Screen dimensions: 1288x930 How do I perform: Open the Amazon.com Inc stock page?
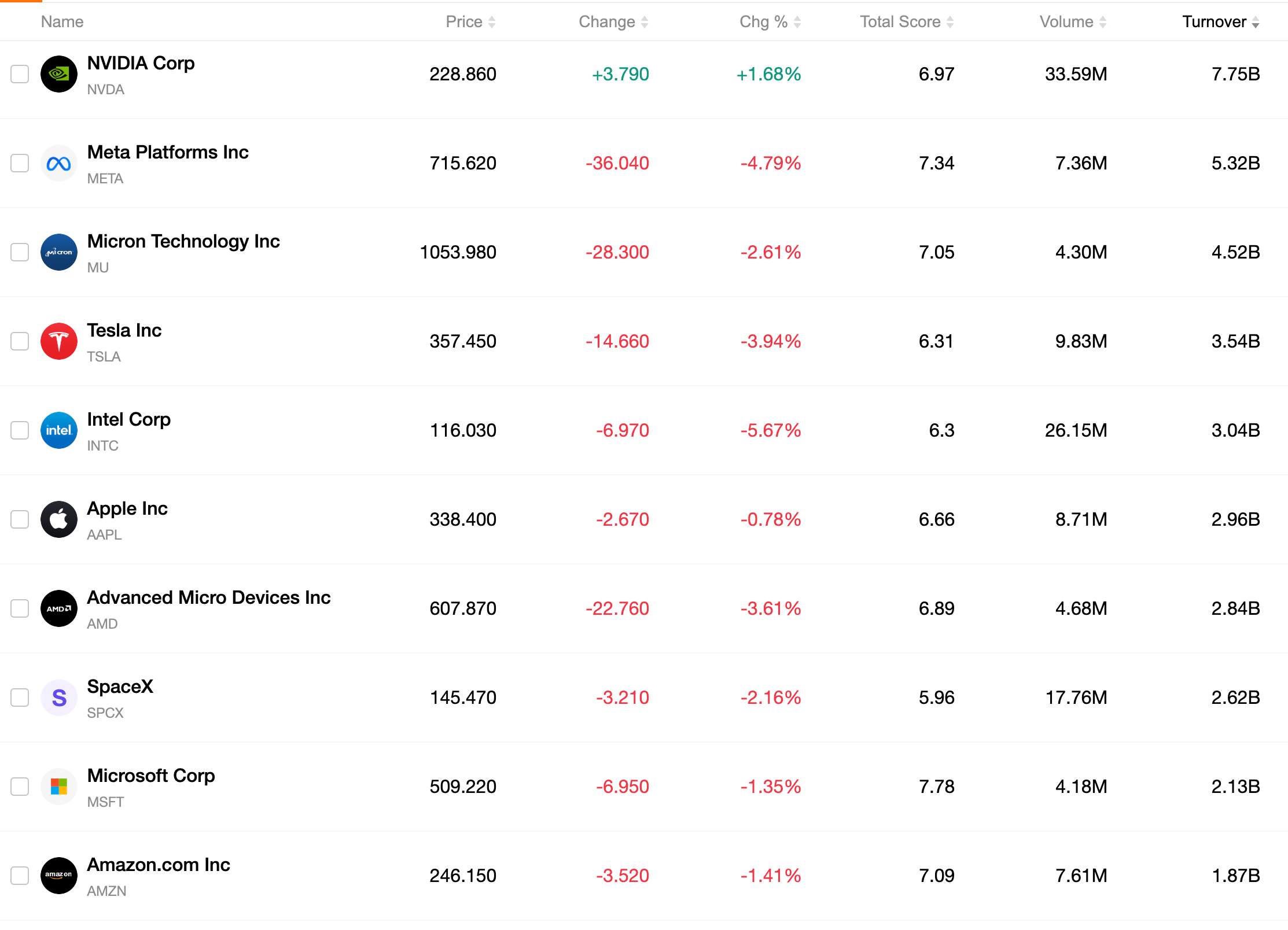point(159,865)
